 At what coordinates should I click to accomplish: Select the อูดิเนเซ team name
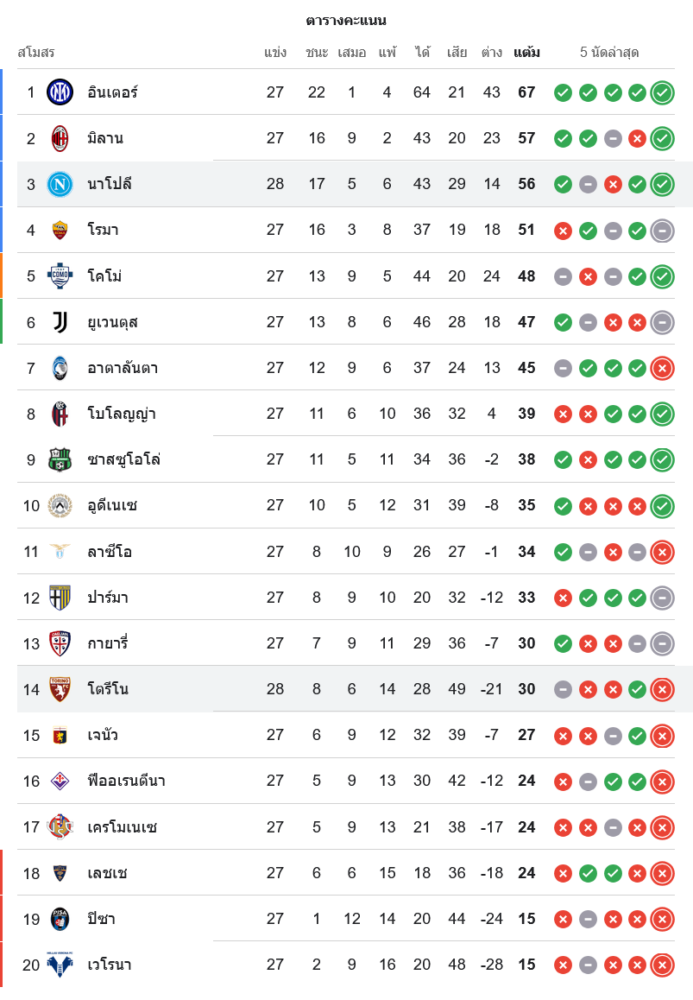(x=112, y=506)
